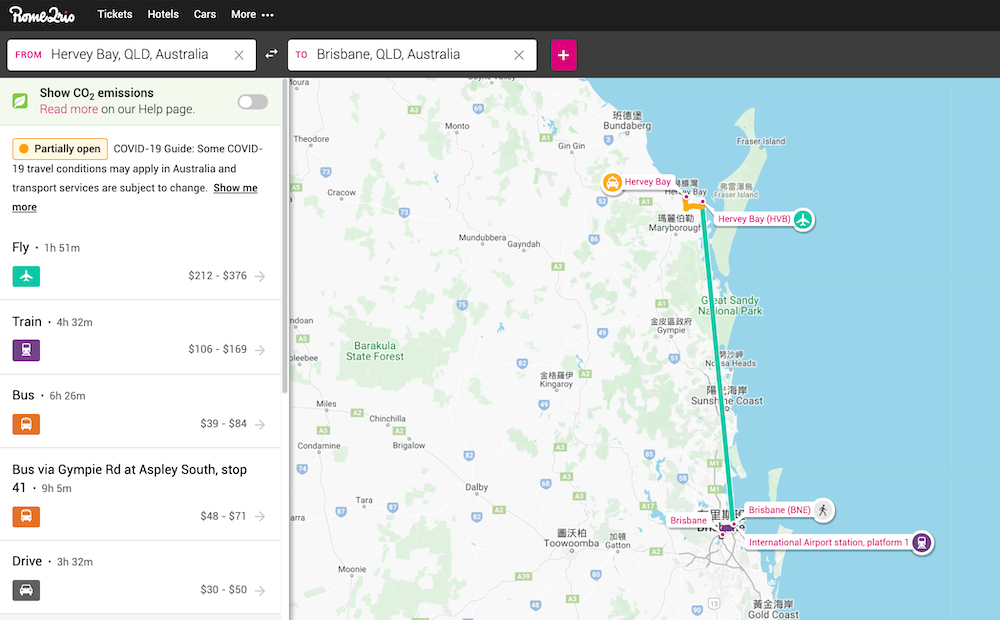Click the purple train icon
Viewport: 1000px width, 620px height.
coord(26,350)
